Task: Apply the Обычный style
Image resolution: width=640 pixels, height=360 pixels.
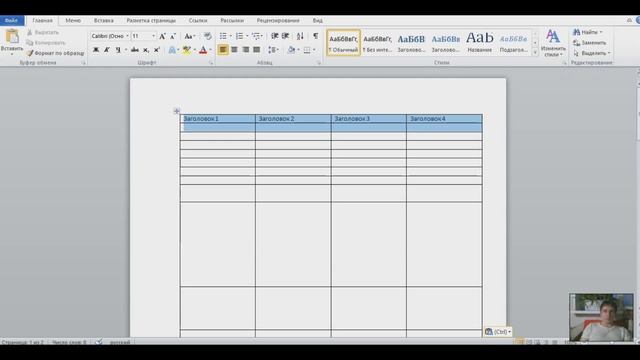Action: tap(343, 42)
